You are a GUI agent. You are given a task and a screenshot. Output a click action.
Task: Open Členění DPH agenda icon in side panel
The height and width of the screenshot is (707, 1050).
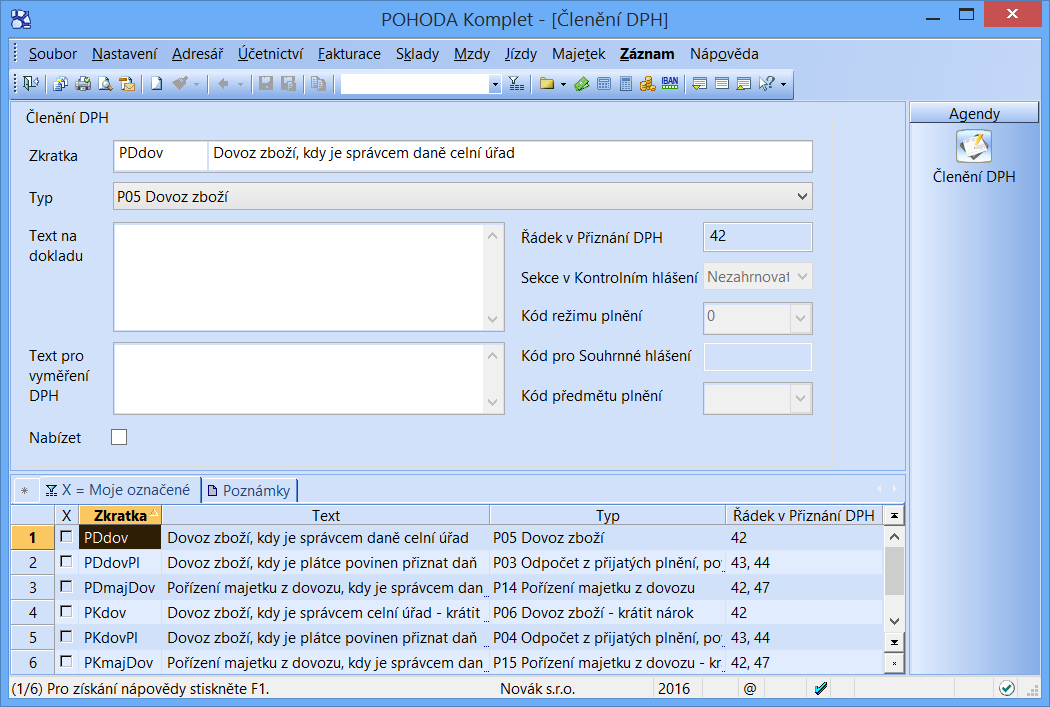pos(974,147)
